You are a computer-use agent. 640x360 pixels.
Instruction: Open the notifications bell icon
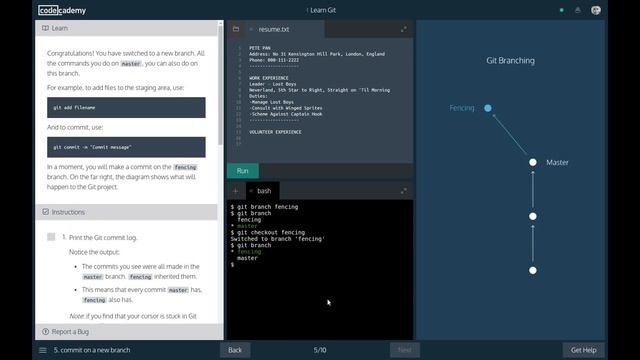click(x=578, y=10)
